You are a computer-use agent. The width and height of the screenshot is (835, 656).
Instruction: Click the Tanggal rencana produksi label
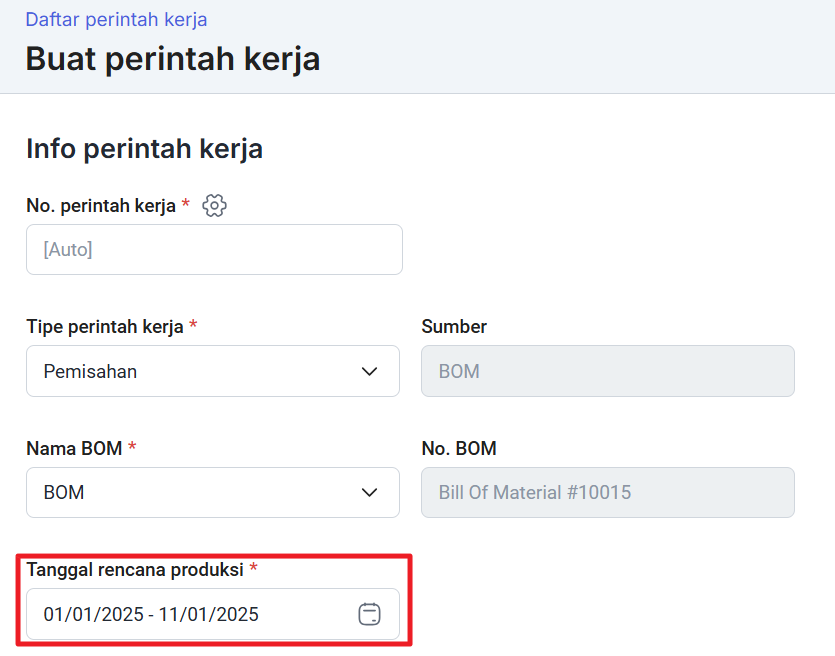(135, 570)
